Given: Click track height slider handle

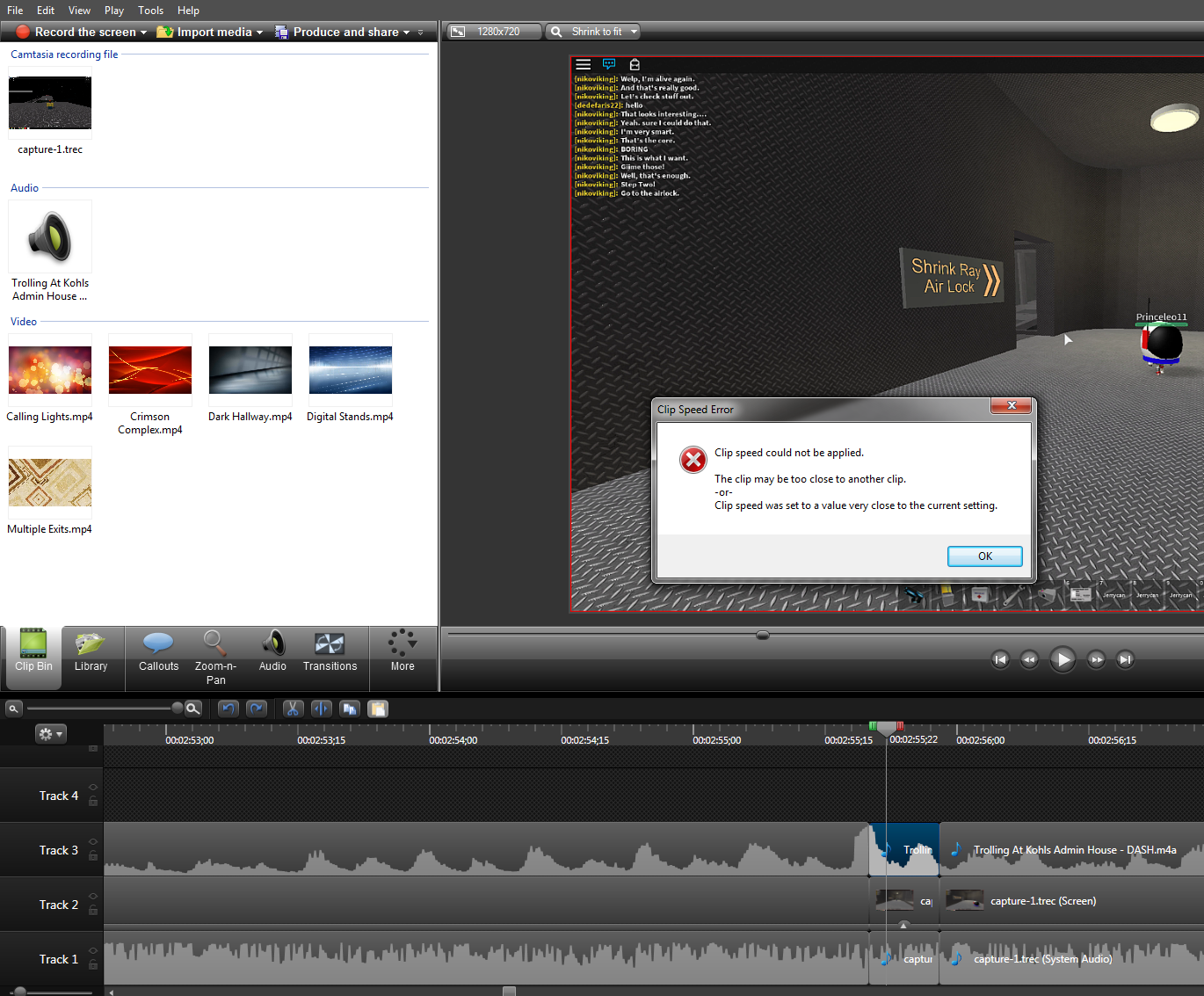Looking at the screenshot, I should pyautogui.click(x=19, y=992).
